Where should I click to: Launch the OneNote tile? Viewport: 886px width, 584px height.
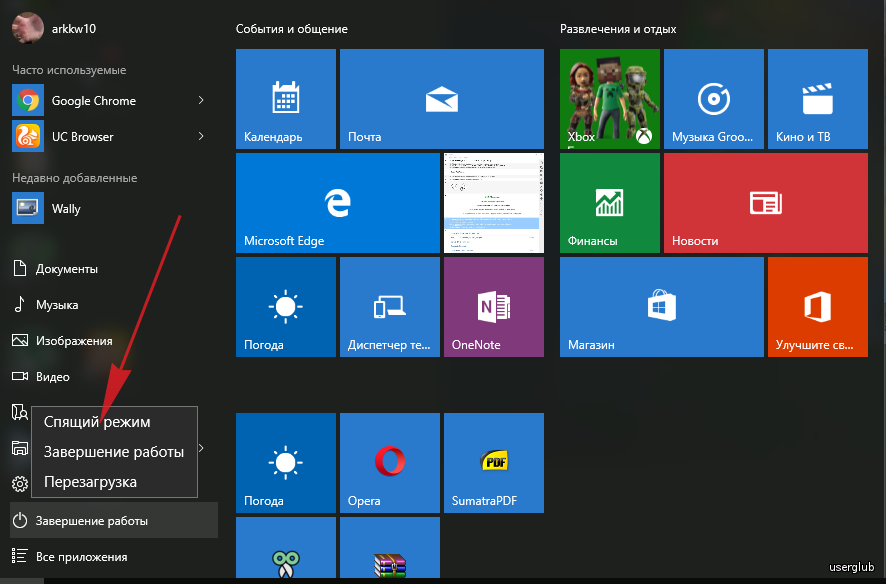click(494, 307)
